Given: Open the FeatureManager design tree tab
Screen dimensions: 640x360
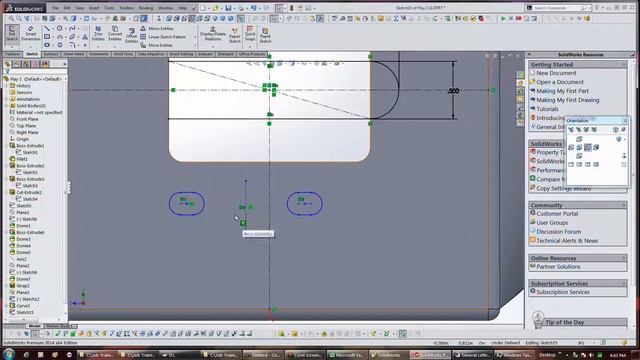Looking at the screenshot, I should (7, 64).
